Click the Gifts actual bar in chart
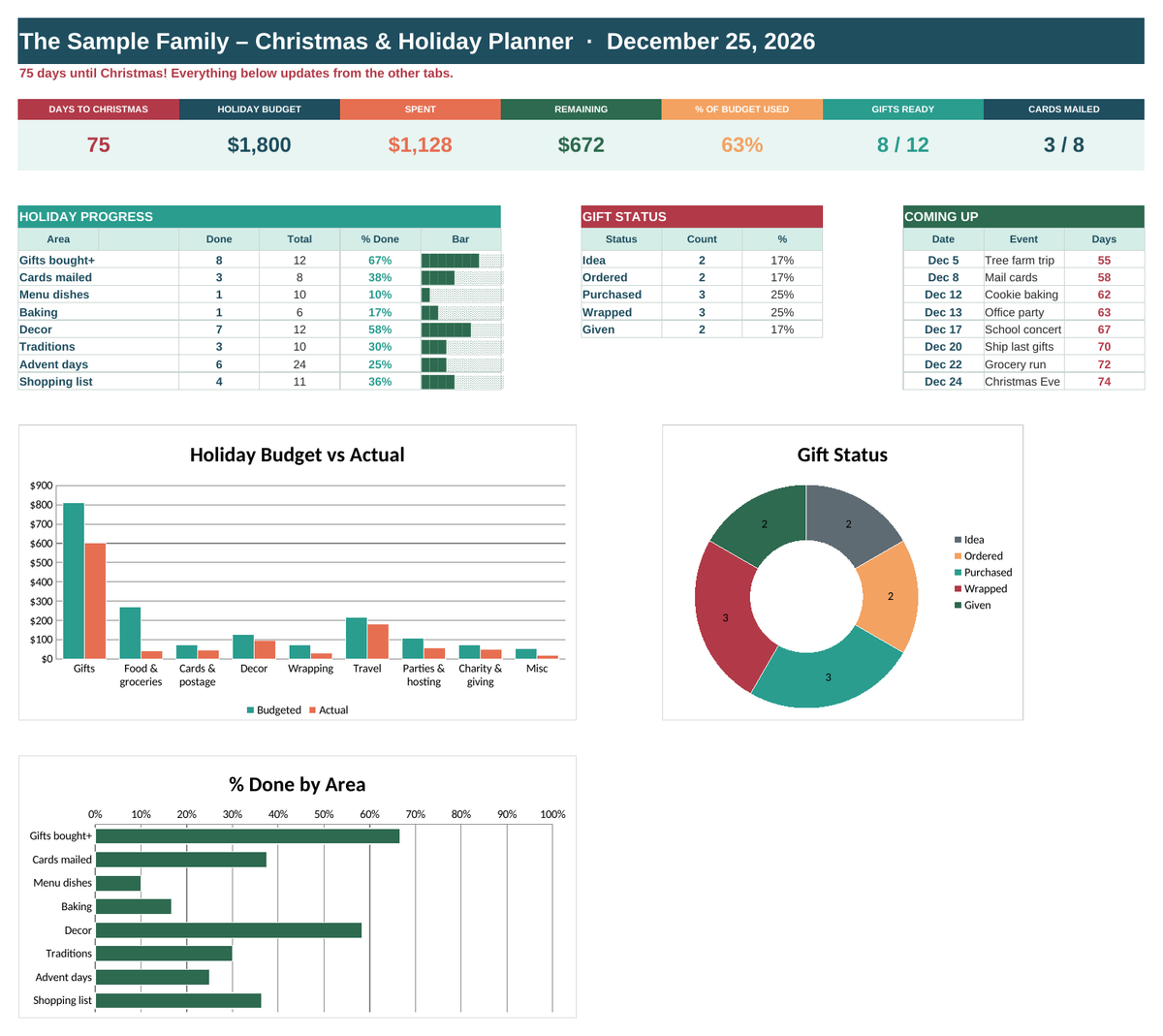1163x1036 pixels. 95,601
